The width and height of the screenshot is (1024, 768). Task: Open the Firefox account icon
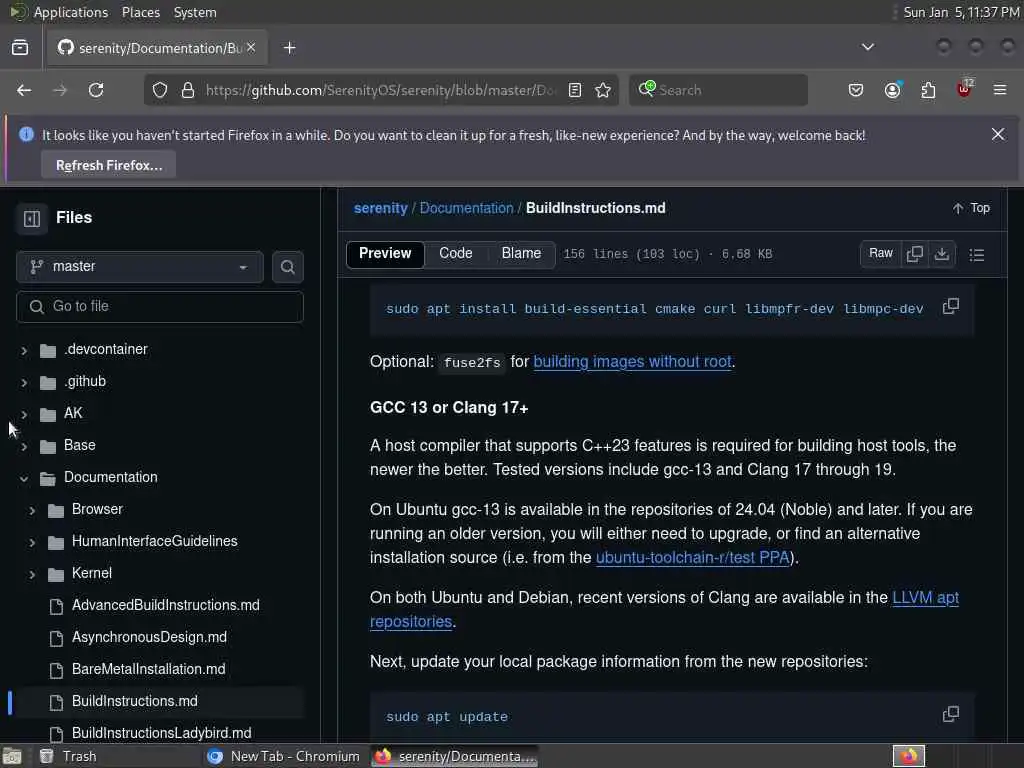[892, 90]
